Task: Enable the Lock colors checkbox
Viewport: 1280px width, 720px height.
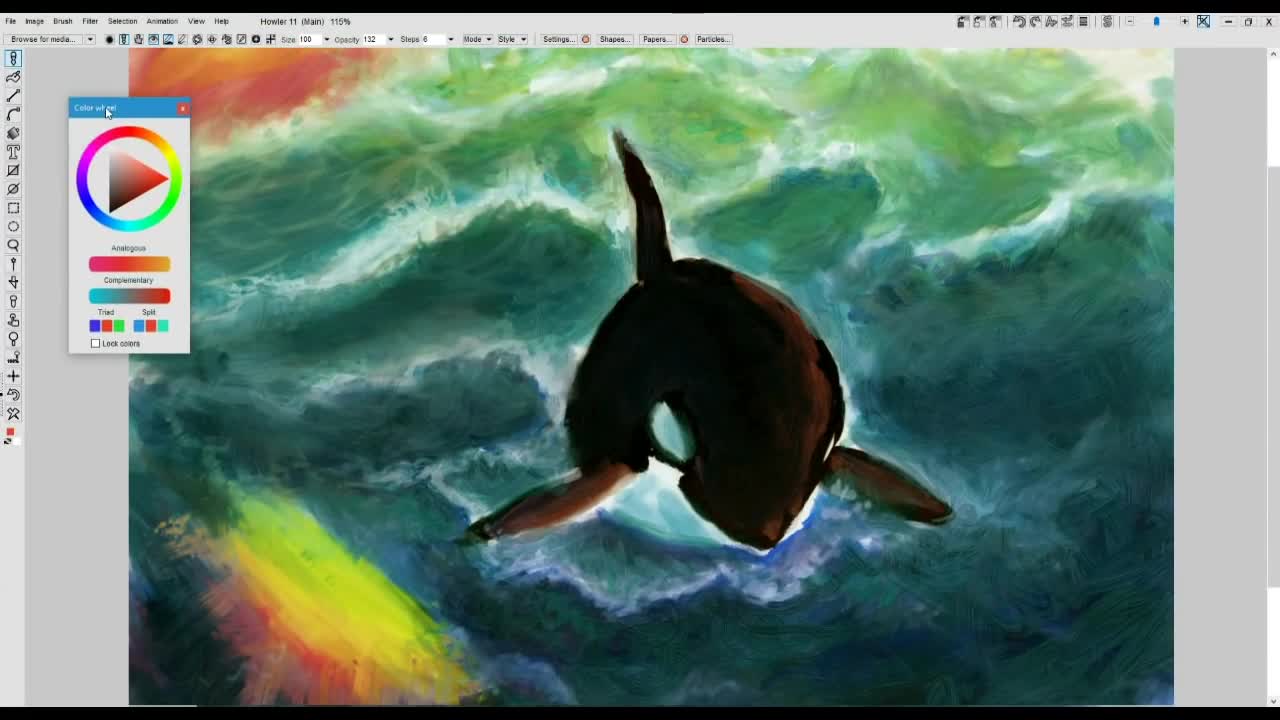Action: (96, 344)
